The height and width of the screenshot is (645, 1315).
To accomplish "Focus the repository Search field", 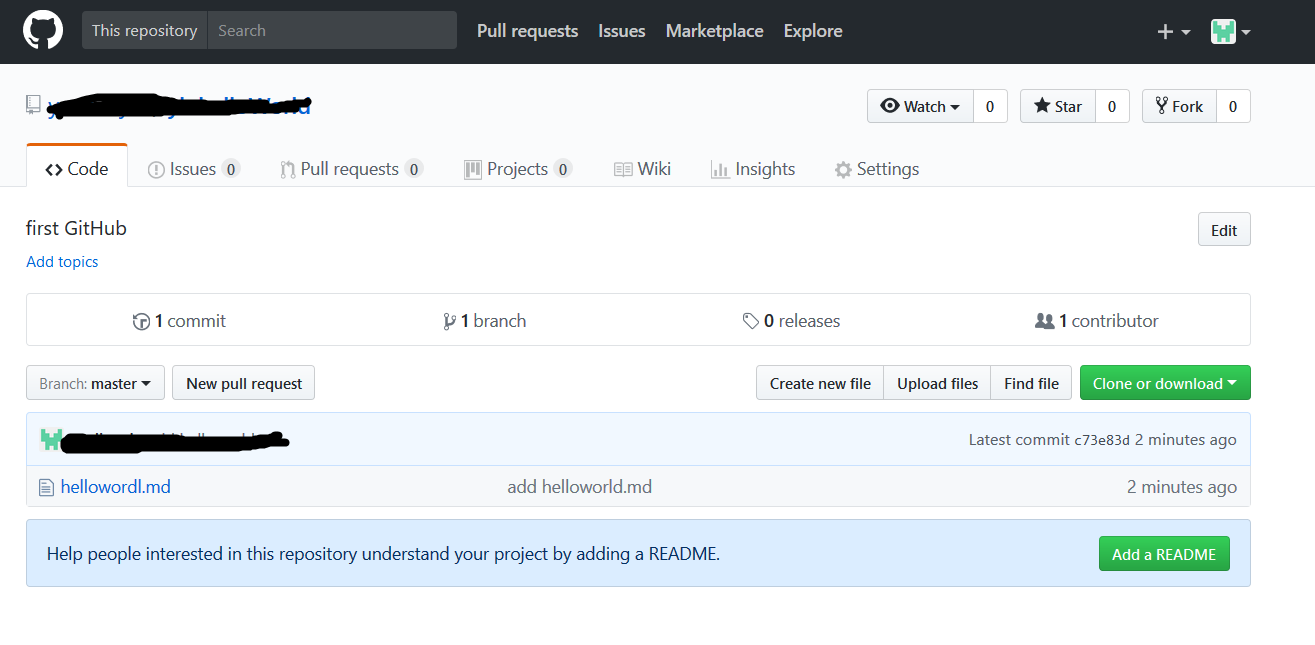I will click(x=332, y=30).
